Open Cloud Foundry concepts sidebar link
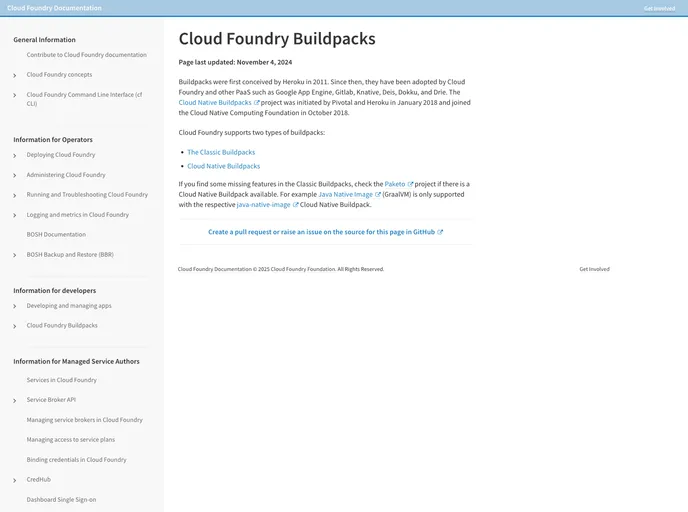This screenshot has width=688, height=512. [59, 75]
